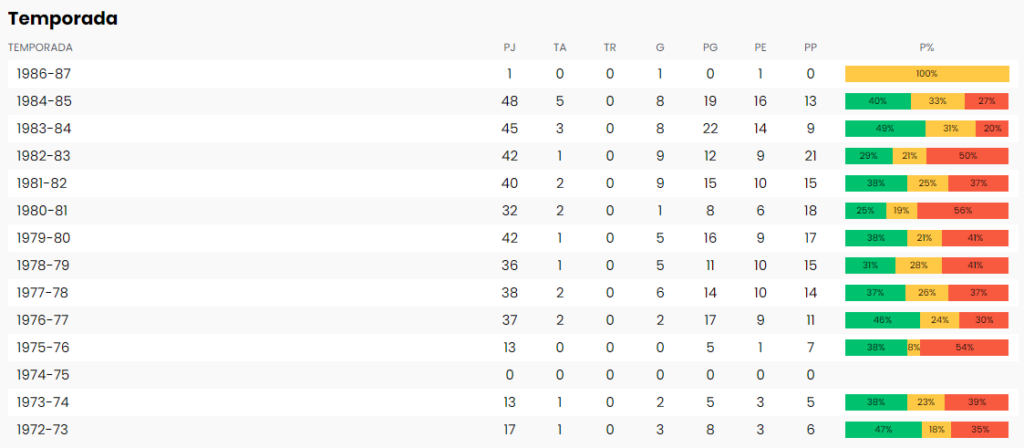The height and width of the screenshot is (448, 1024).
Task: Click the yellow 100% bar for 1986-87
Action: [927, 74]
